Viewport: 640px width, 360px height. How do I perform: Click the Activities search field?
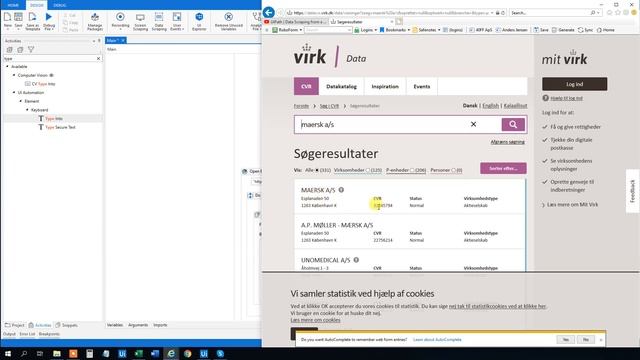[49, 58]
